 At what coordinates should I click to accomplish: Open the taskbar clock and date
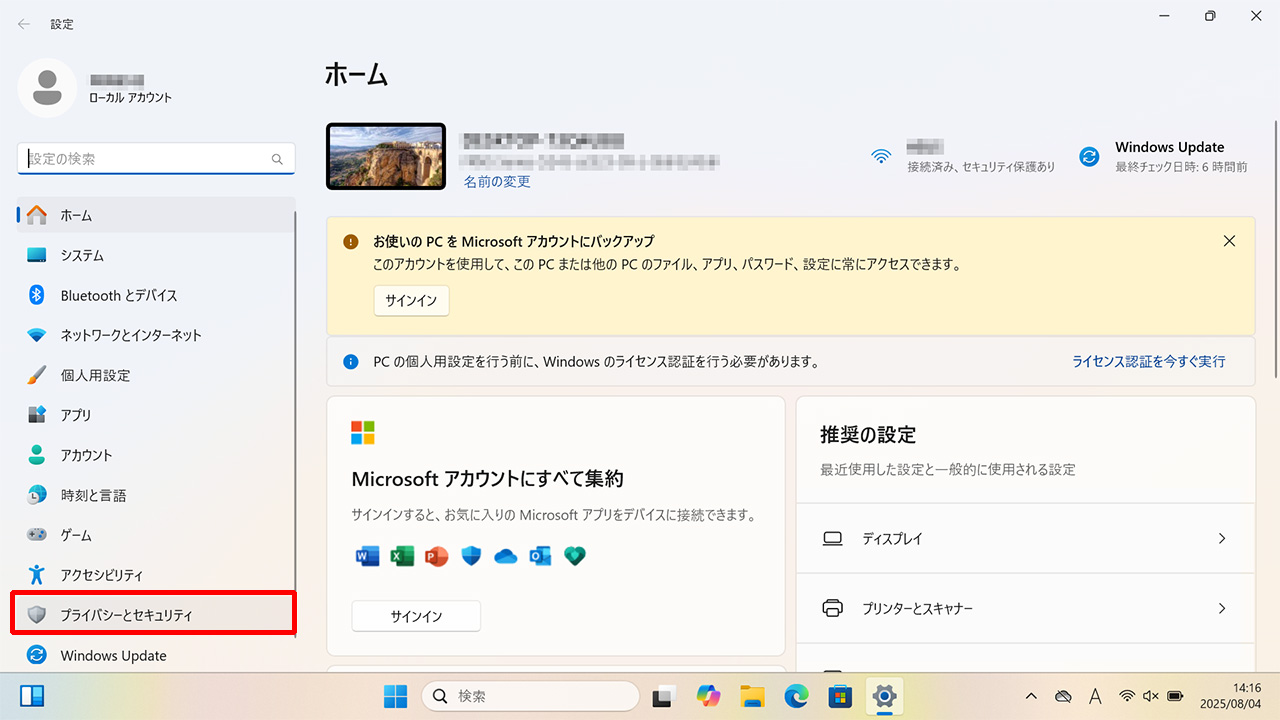point(1232,696)
